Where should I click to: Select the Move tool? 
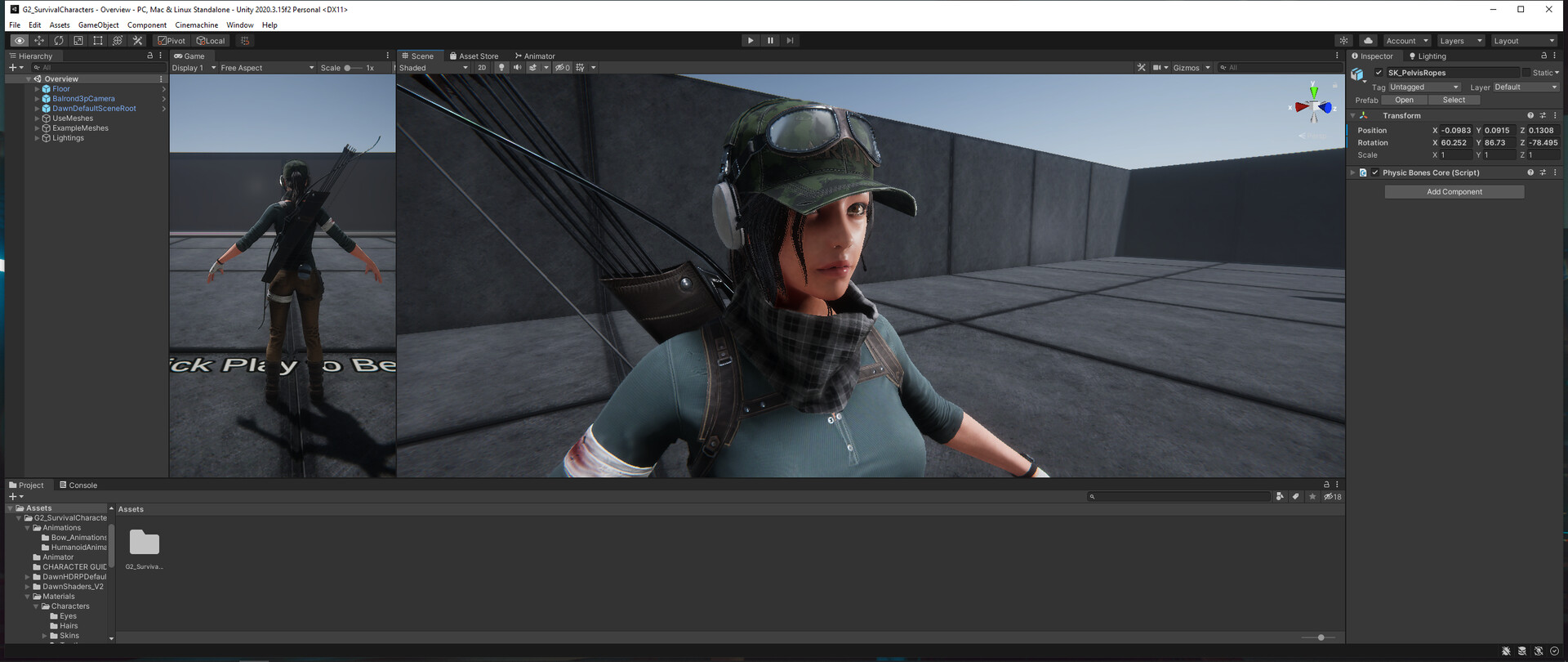click(39, 40)
